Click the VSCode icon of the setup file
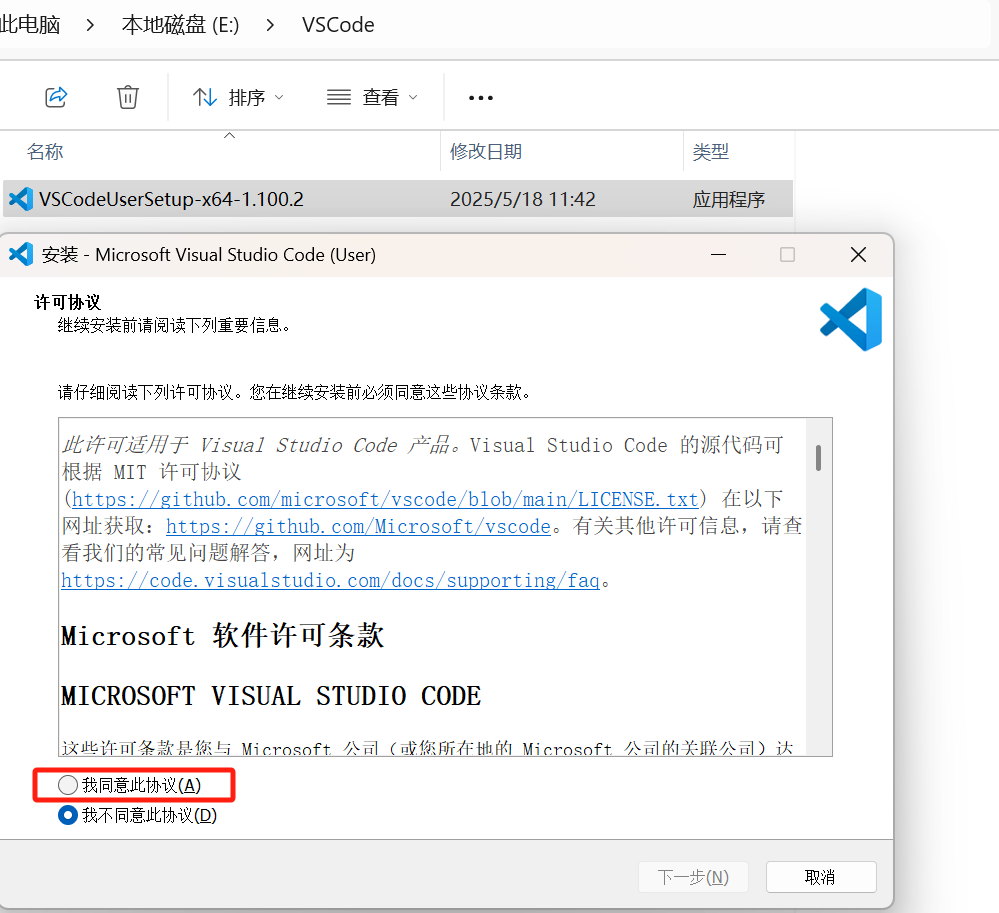 click(20, 199)
